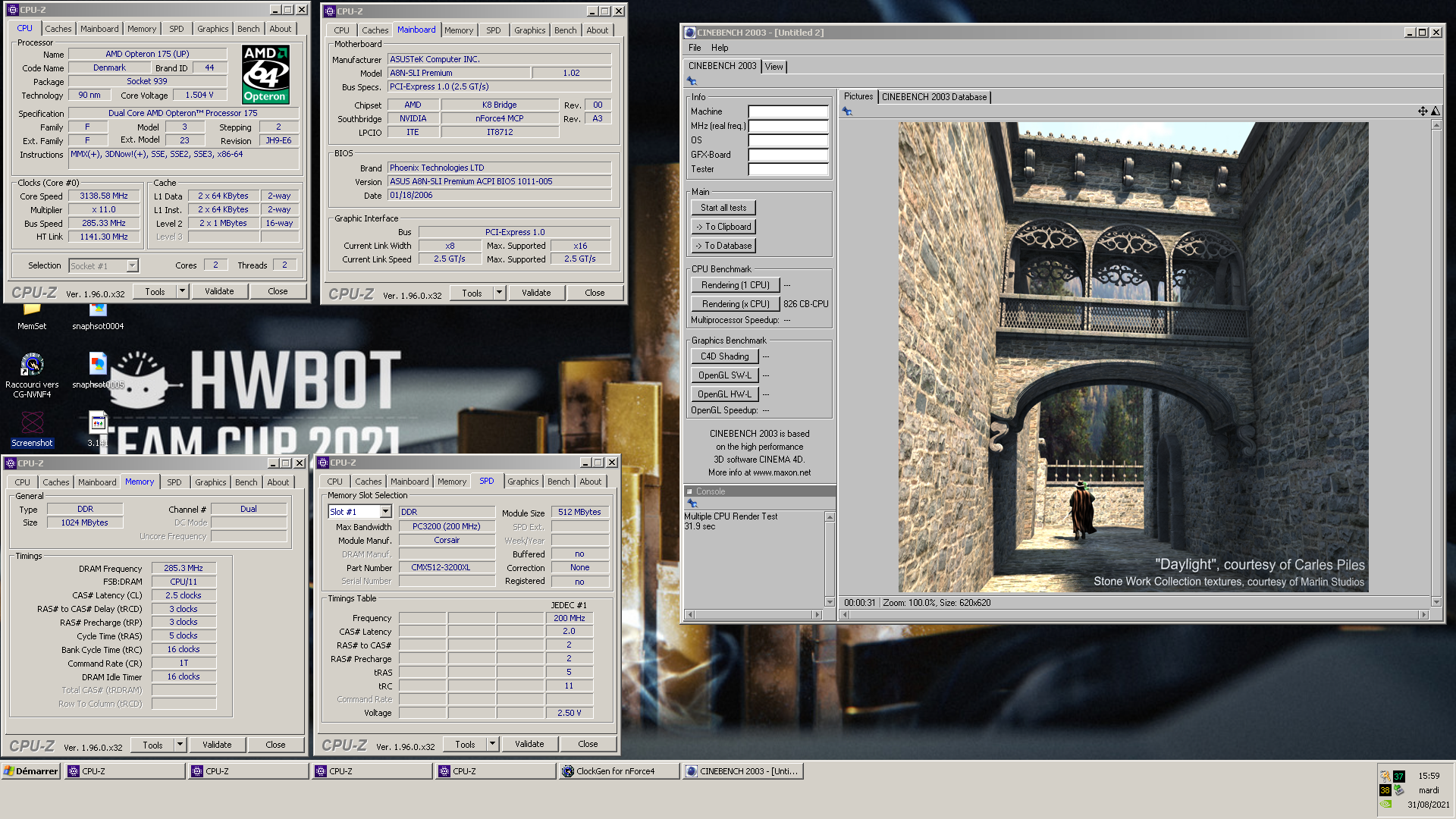This screenshot has height=819, width=1456.
Task: Click Close button in Memory CPU-Z window
Action: point(275,745)
